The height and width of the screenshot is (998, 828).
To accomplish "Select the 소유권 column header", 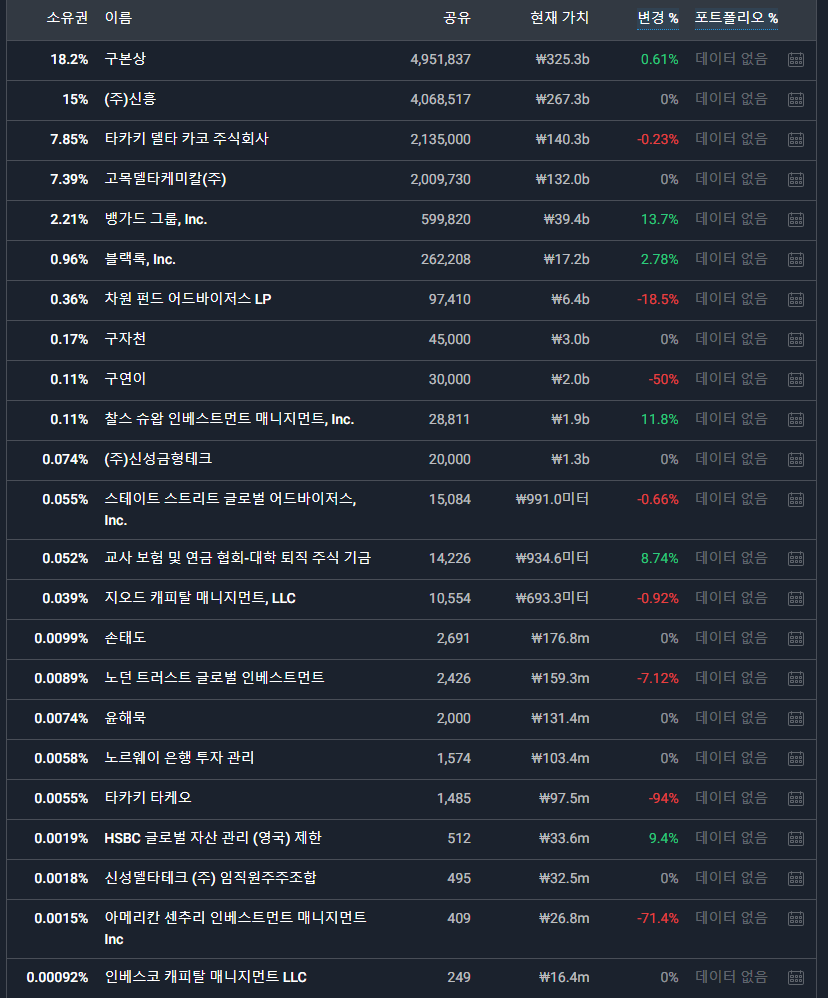I will tap(67, 18).
